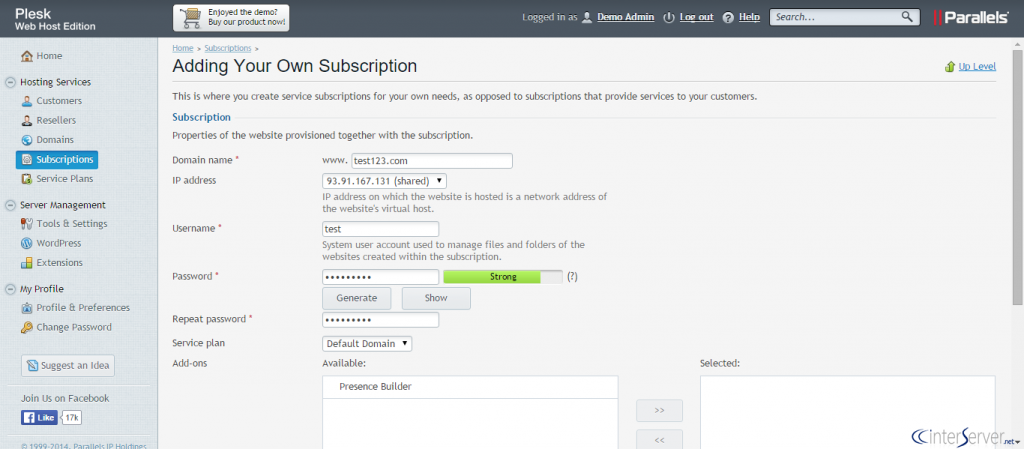Image resolution: width=1024 pixels, height=449 pixels.
Task: Click the Demo Admin link
Action: pyautogui.click(x=626, y=18)
